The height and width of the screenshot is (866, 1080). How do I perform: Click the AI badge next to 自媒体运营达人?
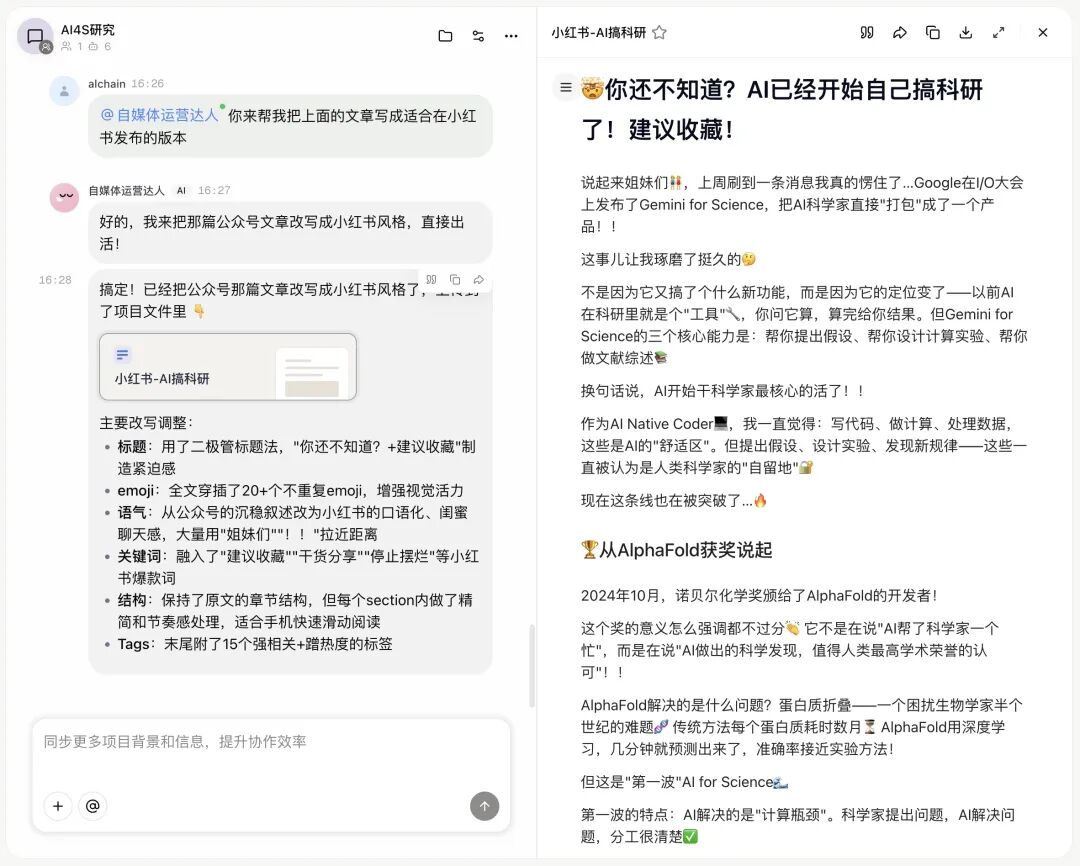click(x=181, y=191)
